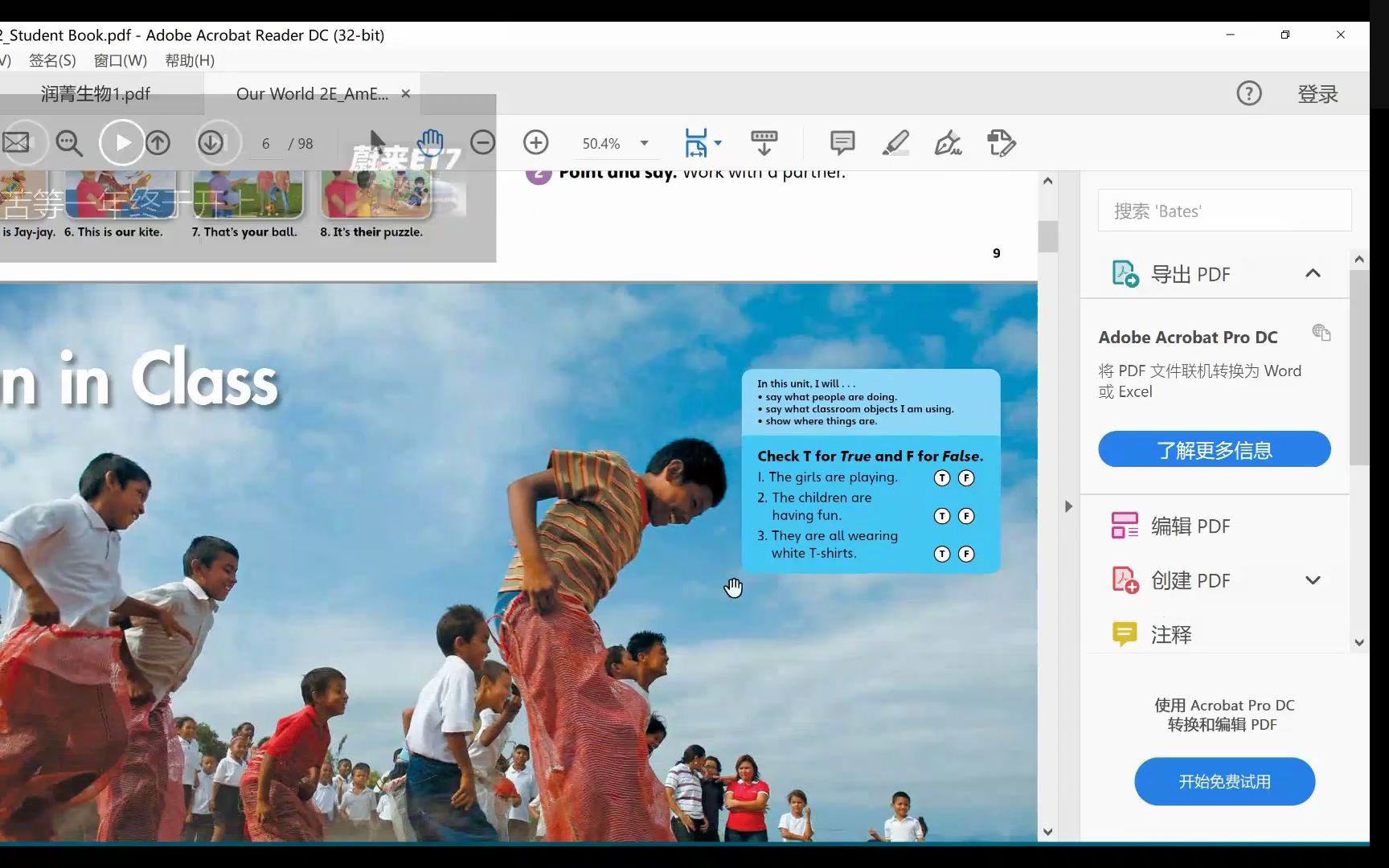1389x868 pixels.
Task: Click the fit page width icon
Action: pyautogui.click(x=695, y=143)
